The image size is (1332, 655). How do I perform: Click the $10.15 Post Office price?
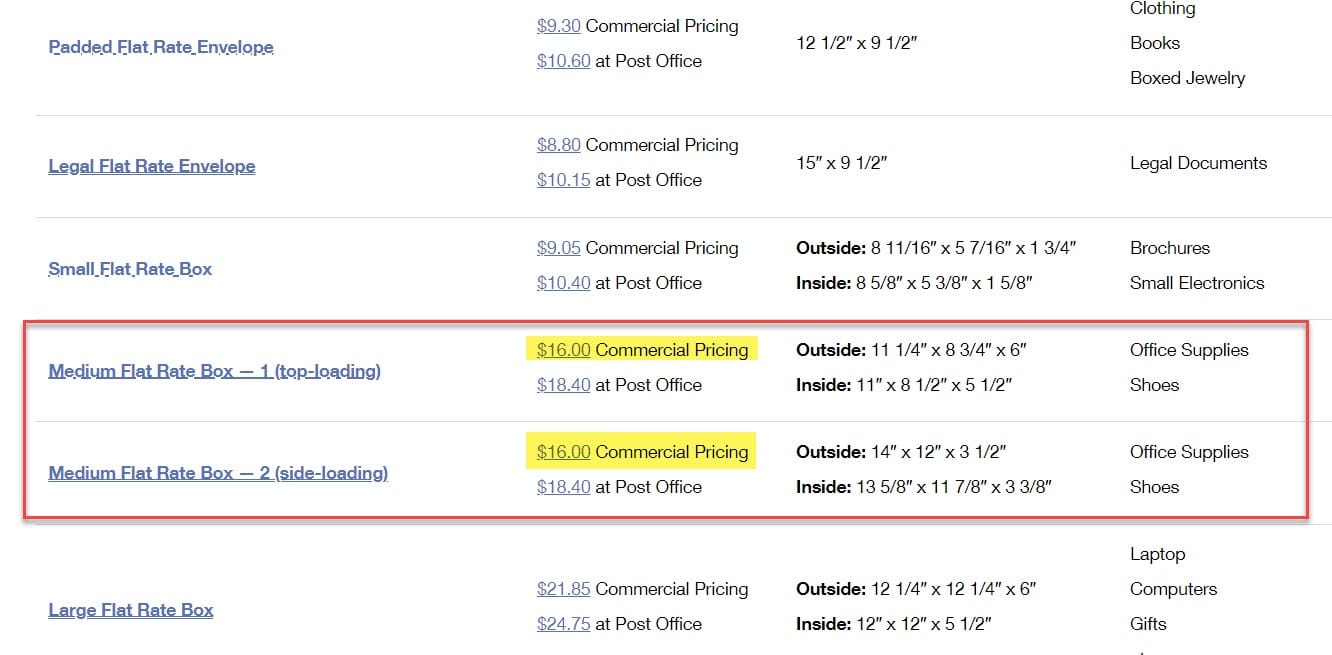tap(563, 180)
